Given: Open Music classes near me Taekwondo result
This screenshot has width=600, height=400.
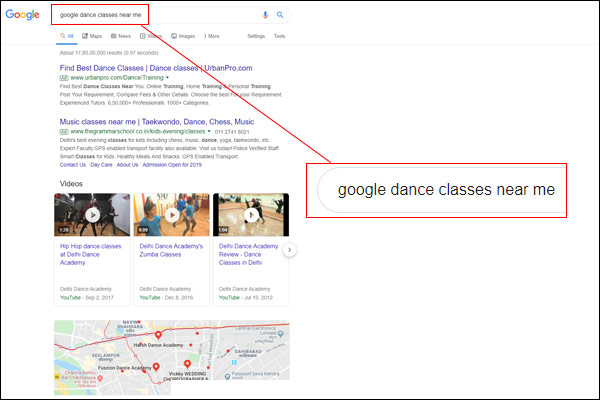Looking at the screenshot, I should click(x=157, y=122).
